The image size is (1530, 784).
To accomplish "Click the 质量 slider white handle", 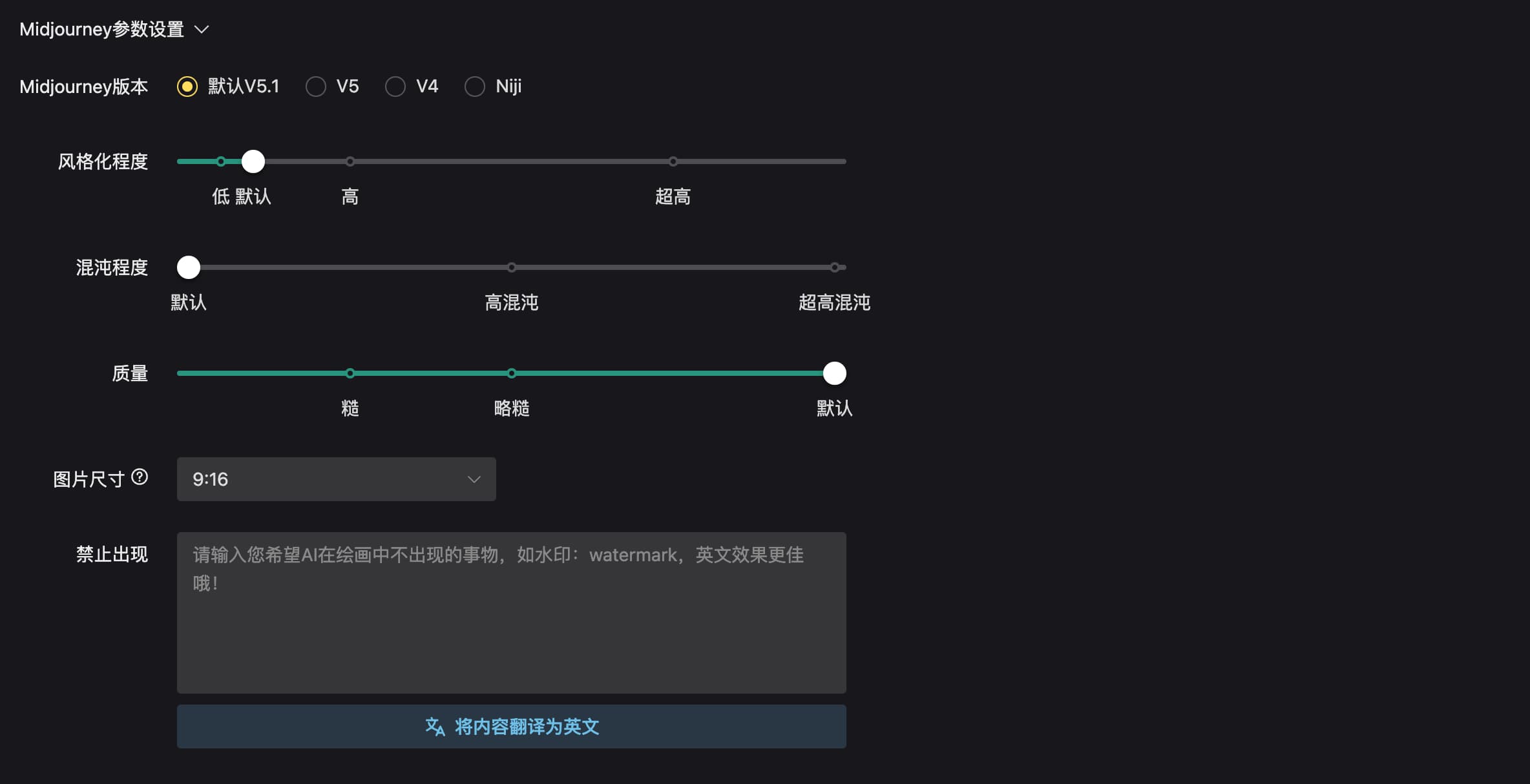I will 835,373.
